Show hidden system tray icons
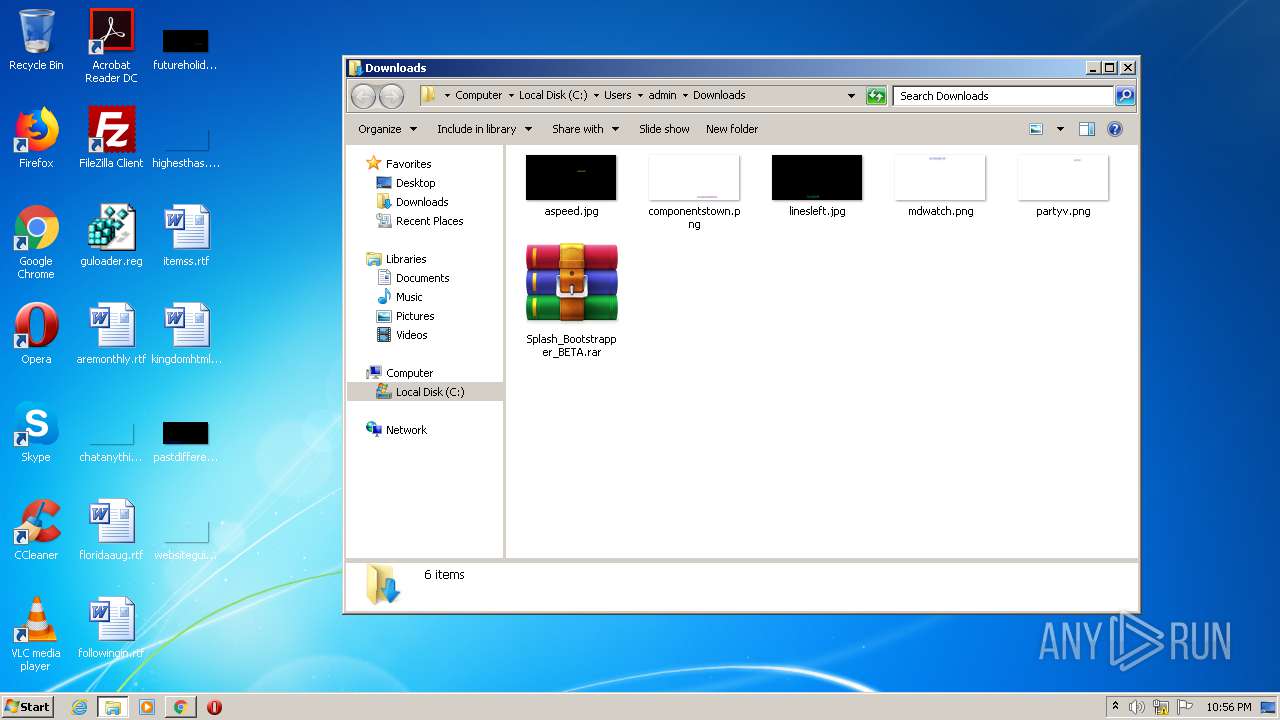The width and height of the screenshot is (1280, 720). coord(1115,707)
